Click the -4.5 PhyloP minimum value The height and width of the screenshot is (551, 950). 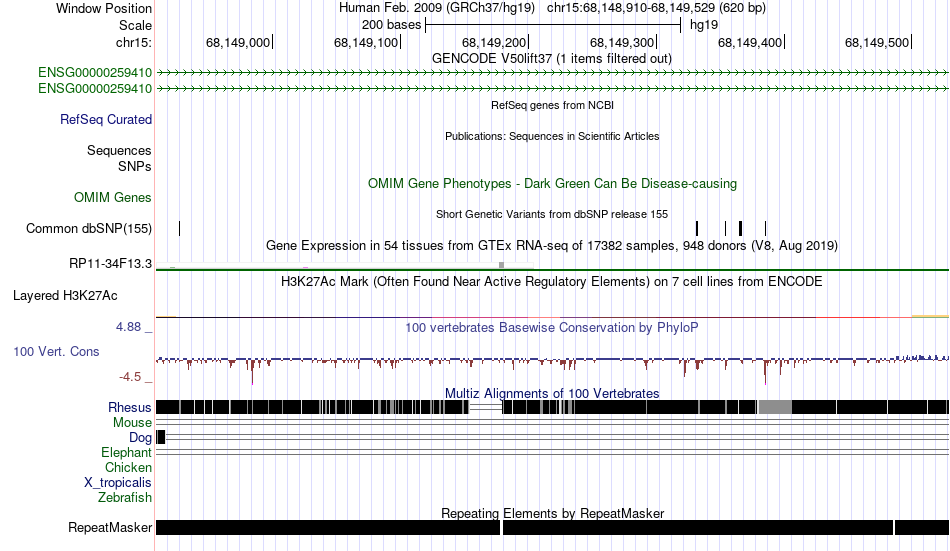pyautogui.click(x=130, y=377)
